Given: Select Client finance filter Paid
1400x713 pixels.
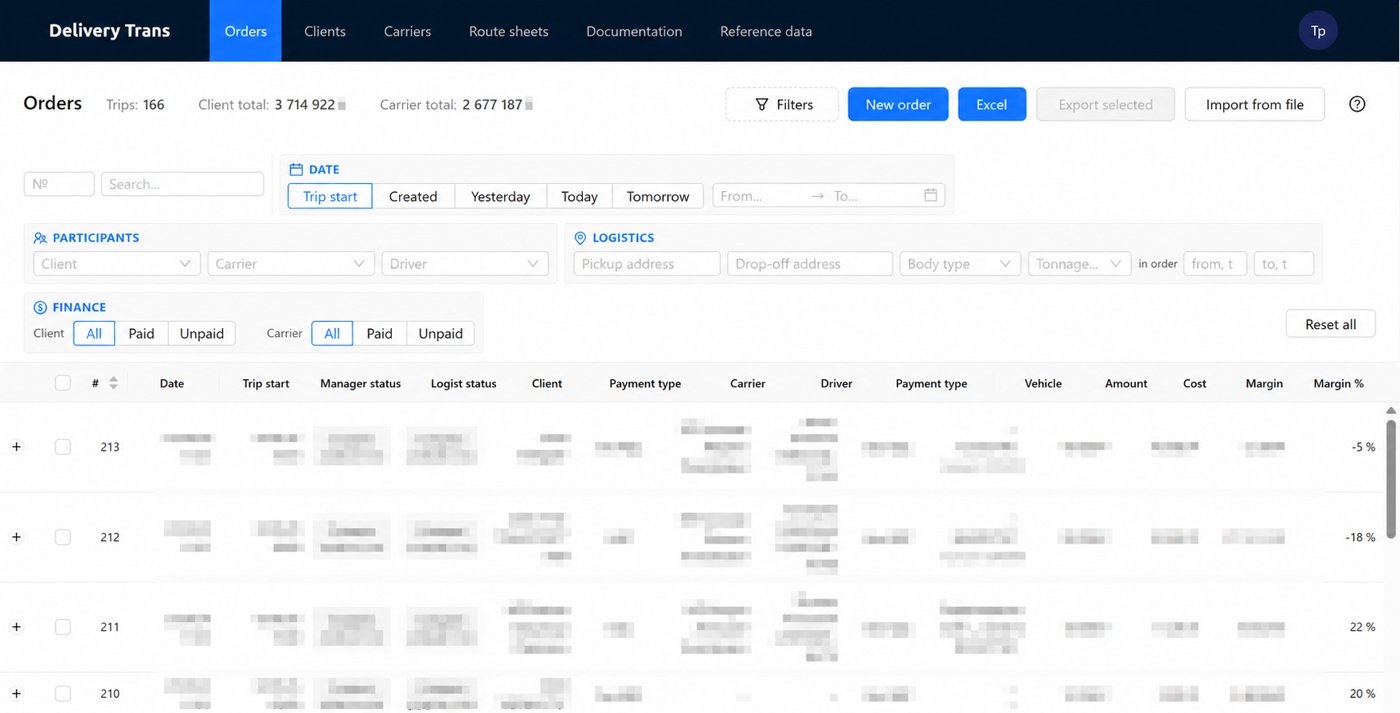Looking at the screenshot, I should pos(141,333).
